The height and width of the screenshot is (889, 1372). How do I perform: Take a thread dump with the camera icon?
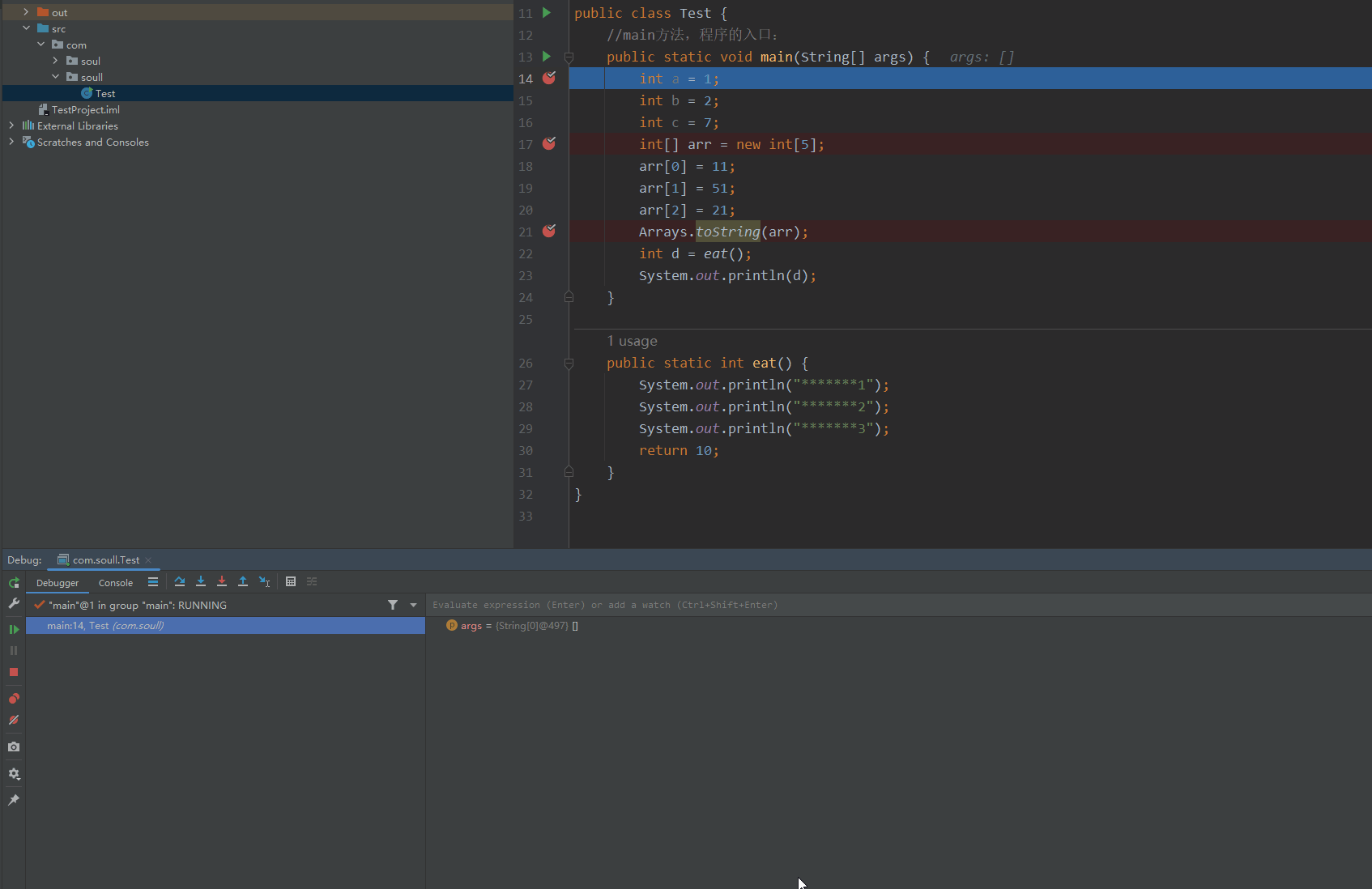[x=14, y=747]
